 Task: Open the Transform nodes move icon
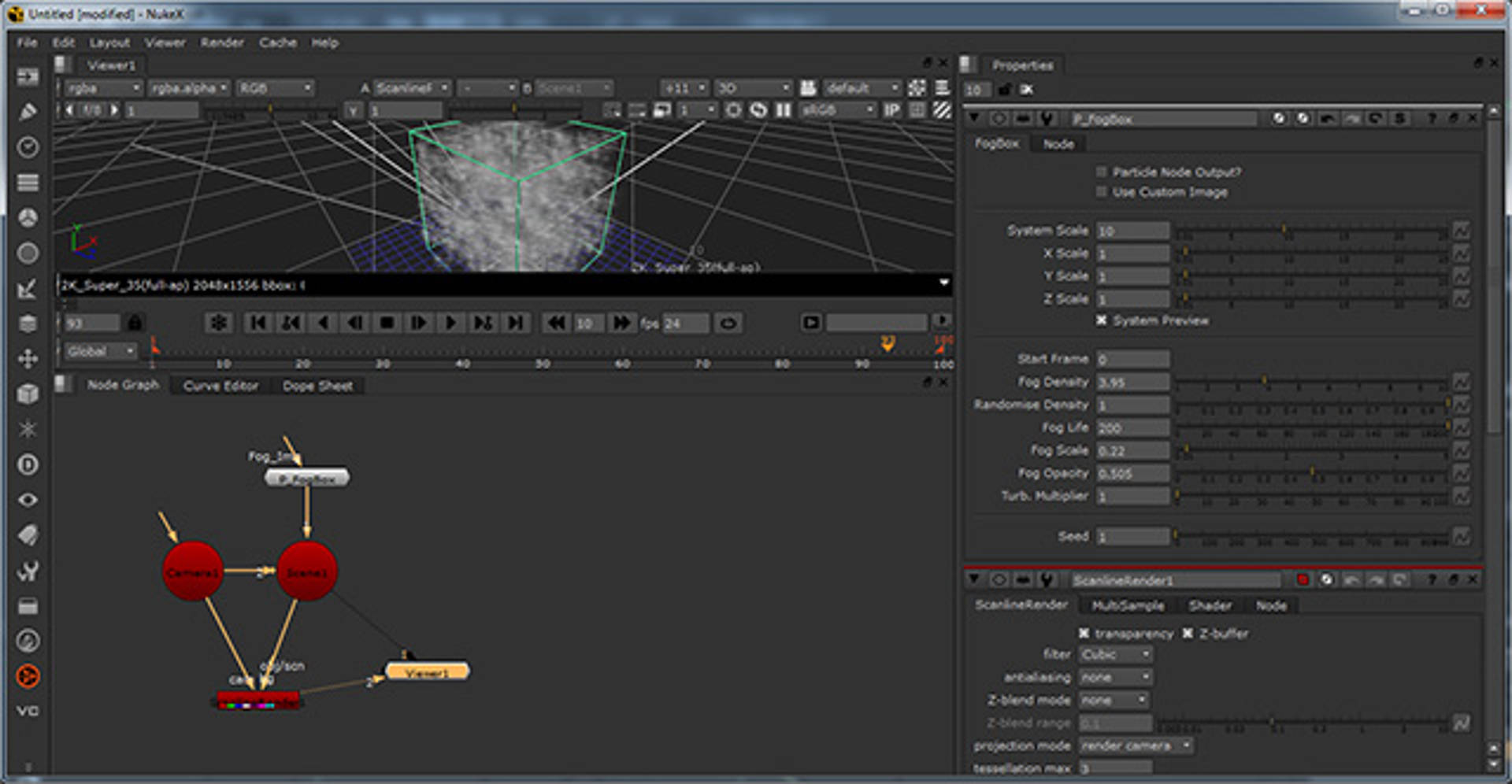pyautogui.click(x=28, y=359)
